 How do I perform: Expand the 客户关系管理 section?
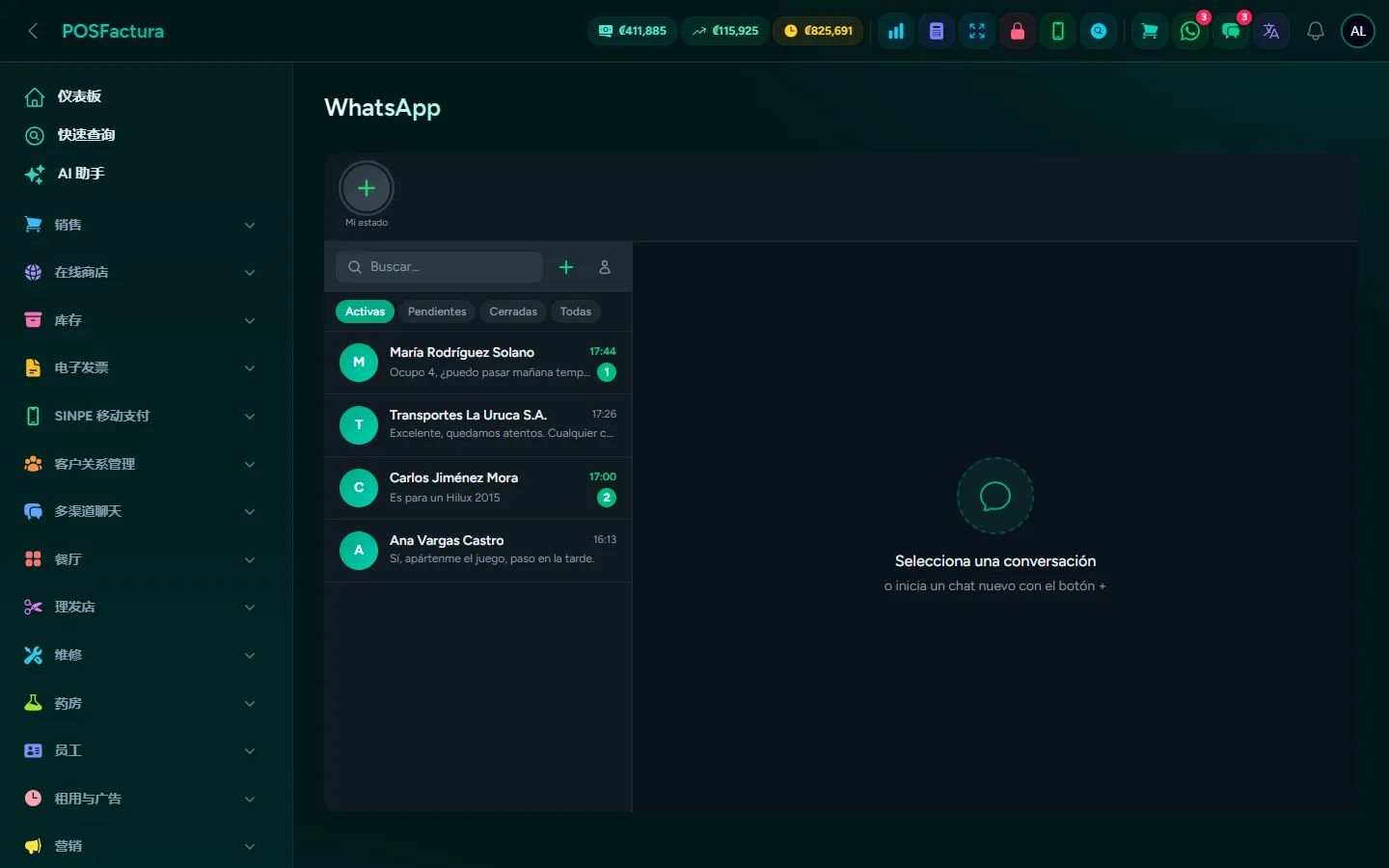click(141, 464)
